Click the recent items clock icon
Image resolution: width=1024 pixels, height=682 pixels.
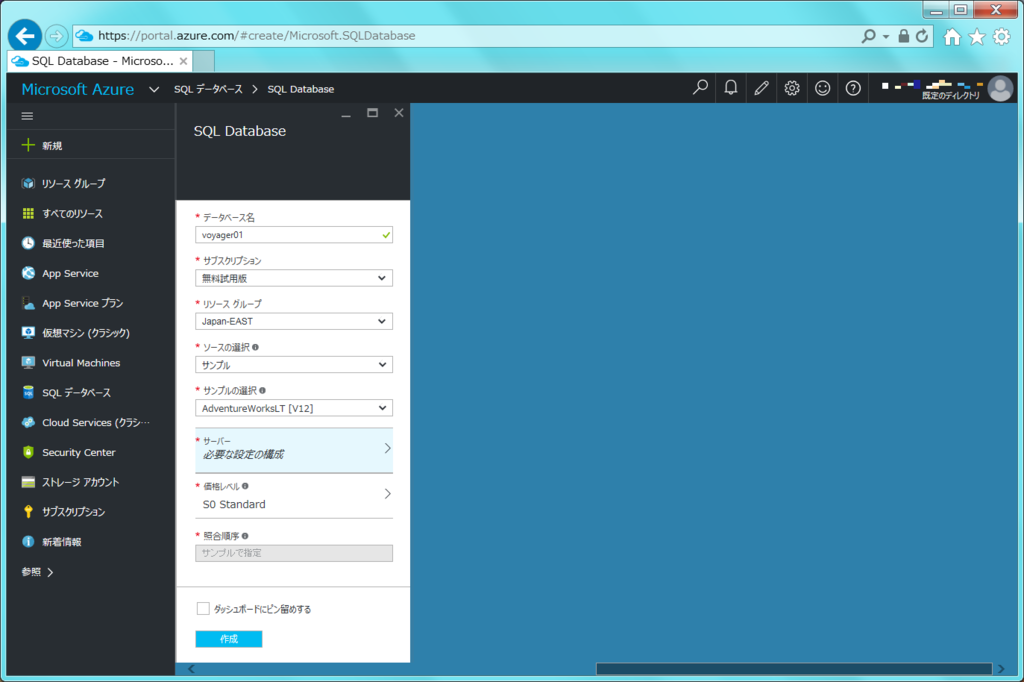28,243
